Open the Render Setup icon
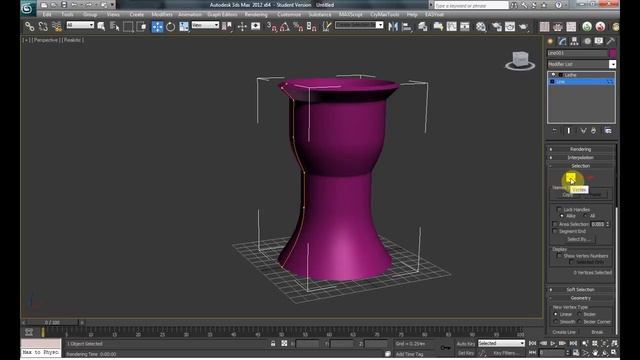The height and width of the screenshot is (360, 640). pyautogui.click(x=497, y=27)
